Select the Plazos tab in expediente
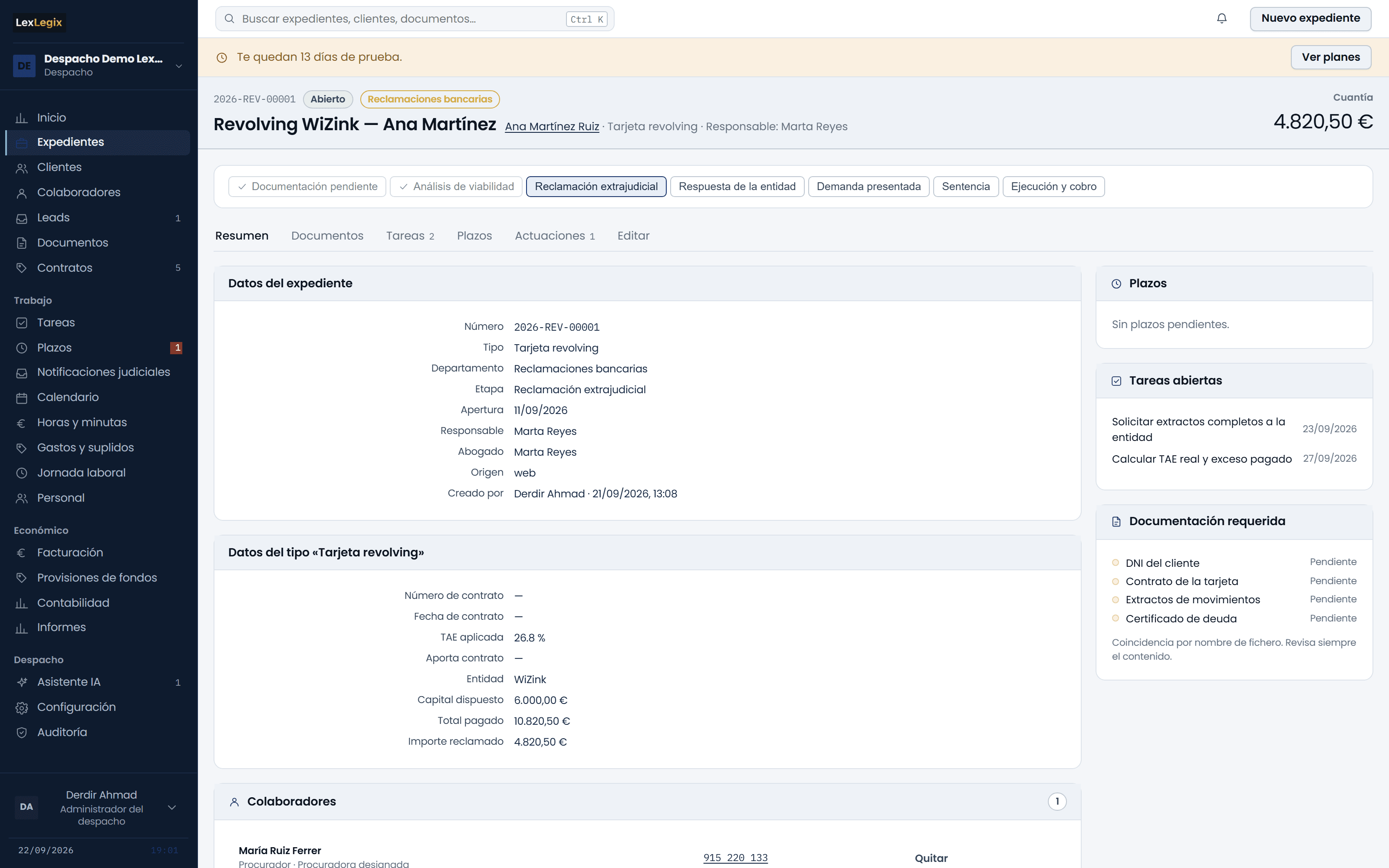Viewport: 1389px width, 868px height. coord(474,236)
